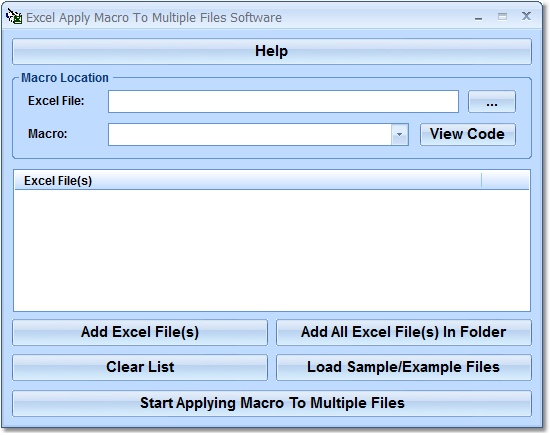Clear the list with Clear List button

pos(140,367)
